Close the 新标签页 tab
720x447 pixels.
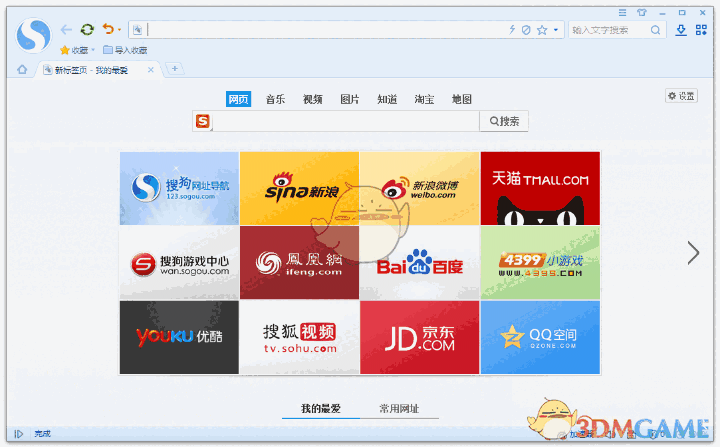tap(151, 70)
